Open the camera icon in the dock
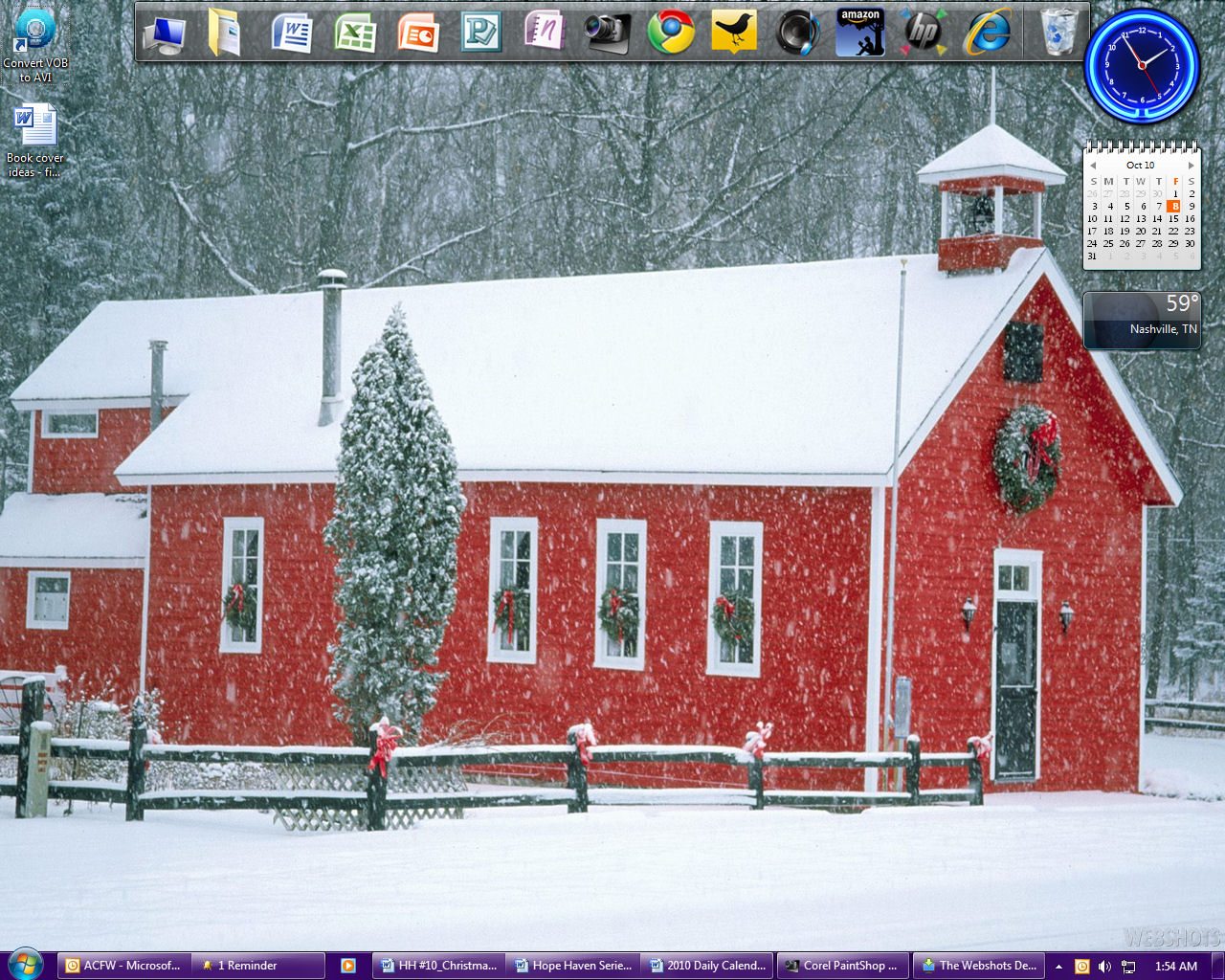The image size is (1225, 980). (x=608, y=33)
